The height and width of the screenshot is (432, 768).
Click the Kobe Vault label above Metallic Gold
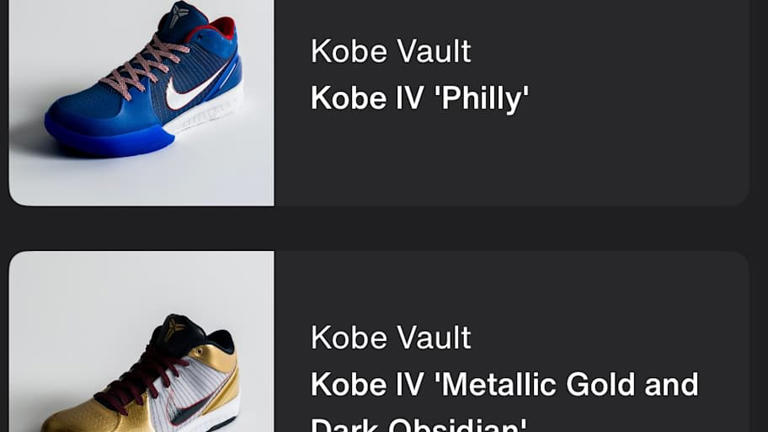tap(391, 337)
